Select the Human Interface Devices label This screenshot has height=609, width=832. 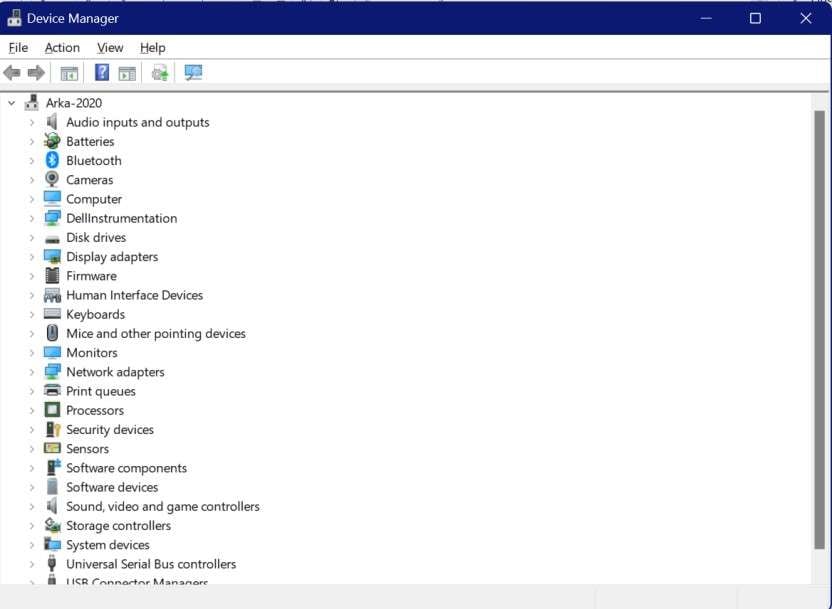click(135, 295)
